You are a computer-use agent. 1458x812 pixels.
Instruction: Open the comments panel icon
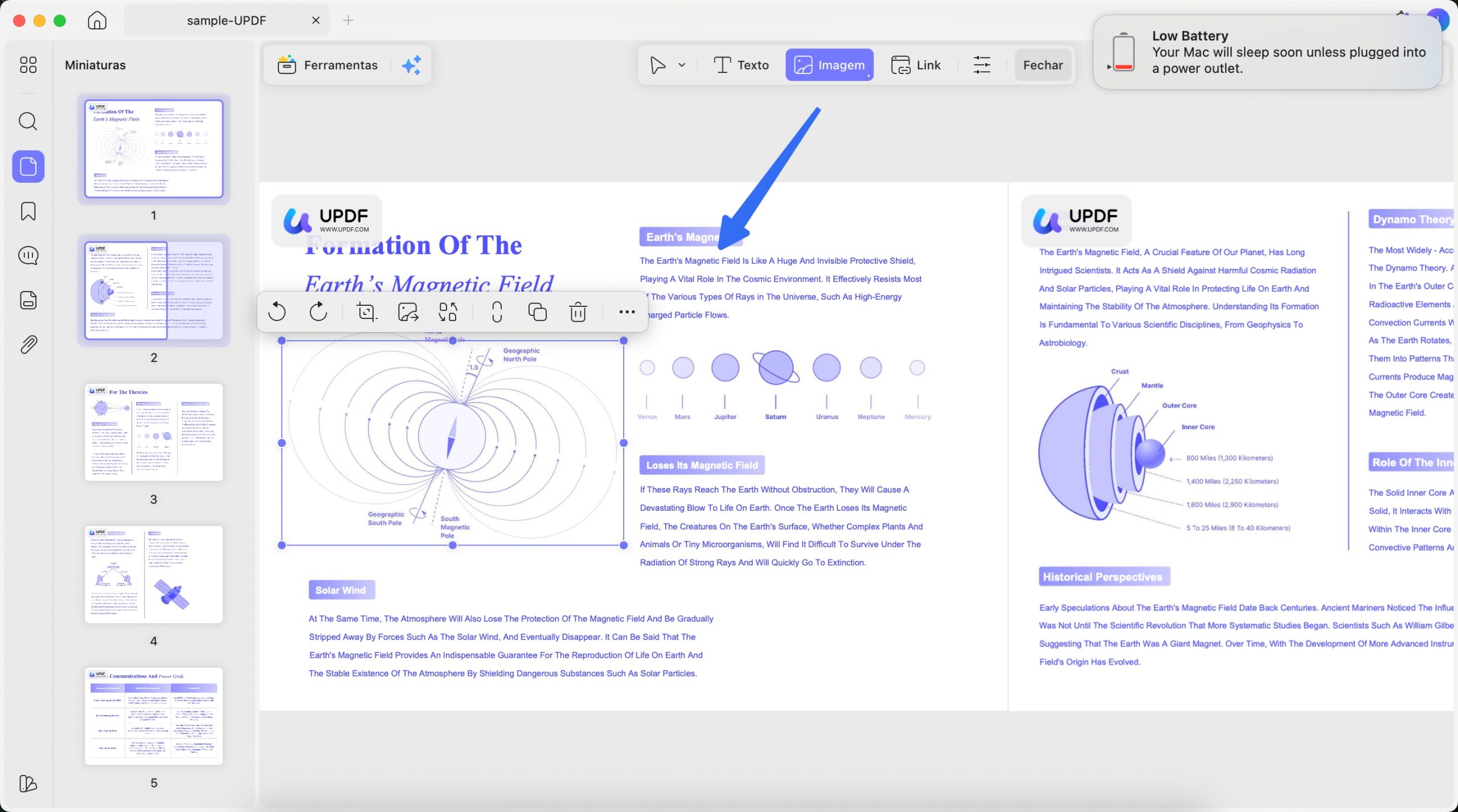[28, 256]
